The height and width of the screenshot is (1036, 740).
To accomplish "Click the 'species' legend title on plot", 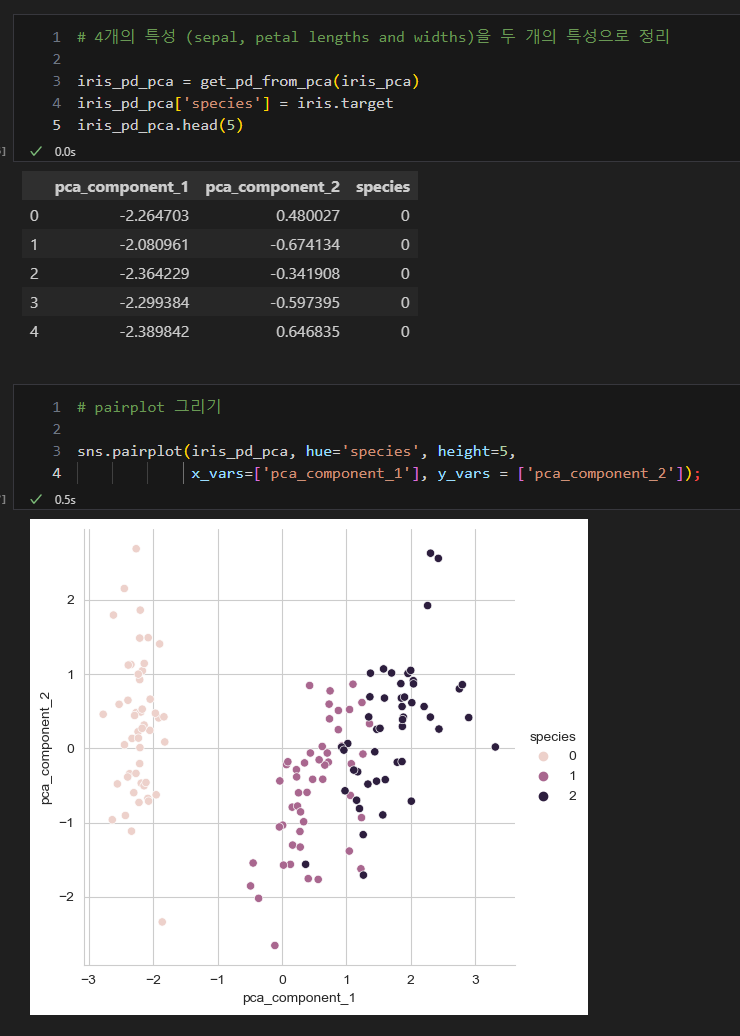I will tap(553, 736).
